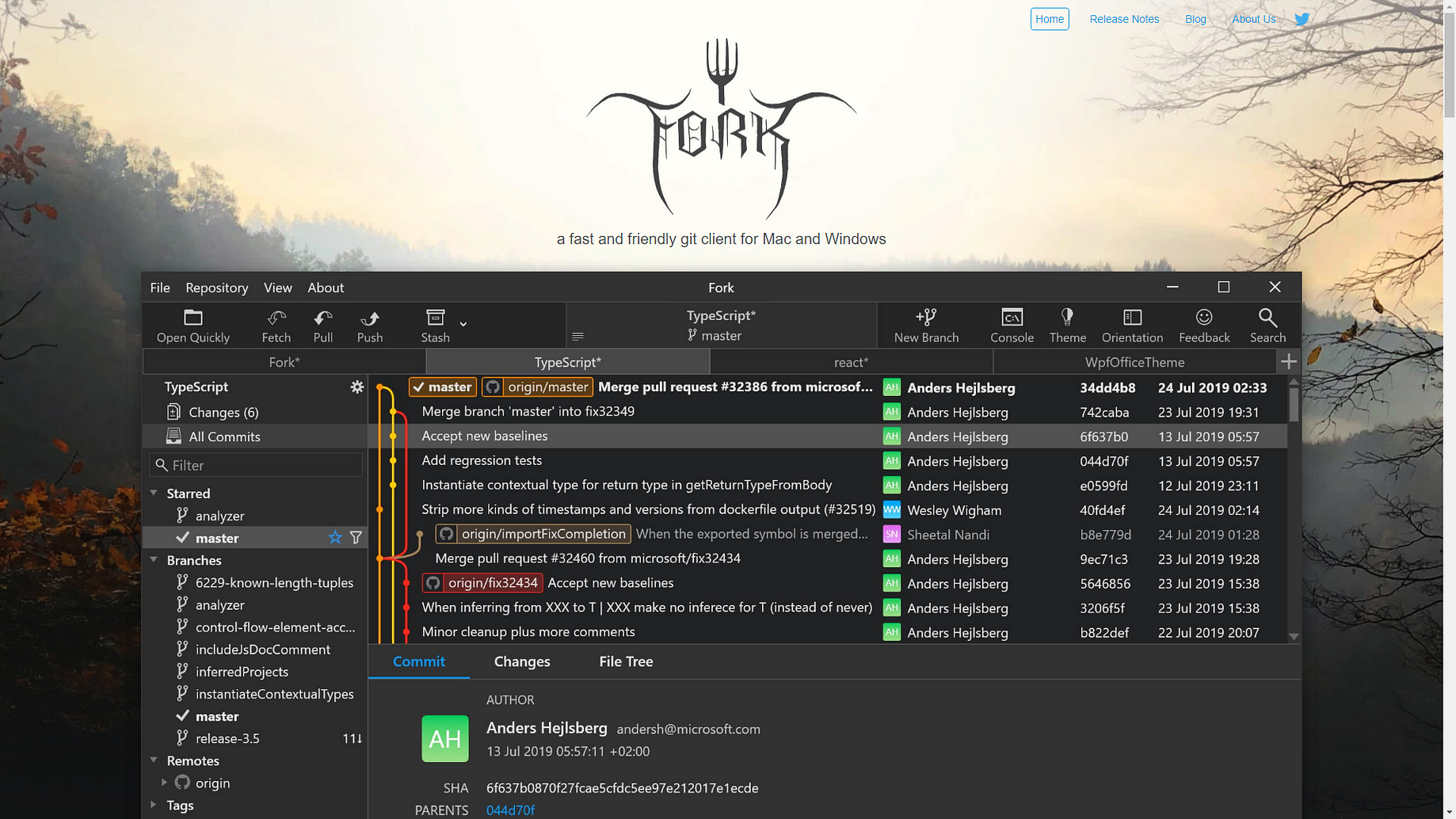Open repository settings gear next to TypeScript
Viewport: 1456px width, 819px height.
tap(357, 387)
